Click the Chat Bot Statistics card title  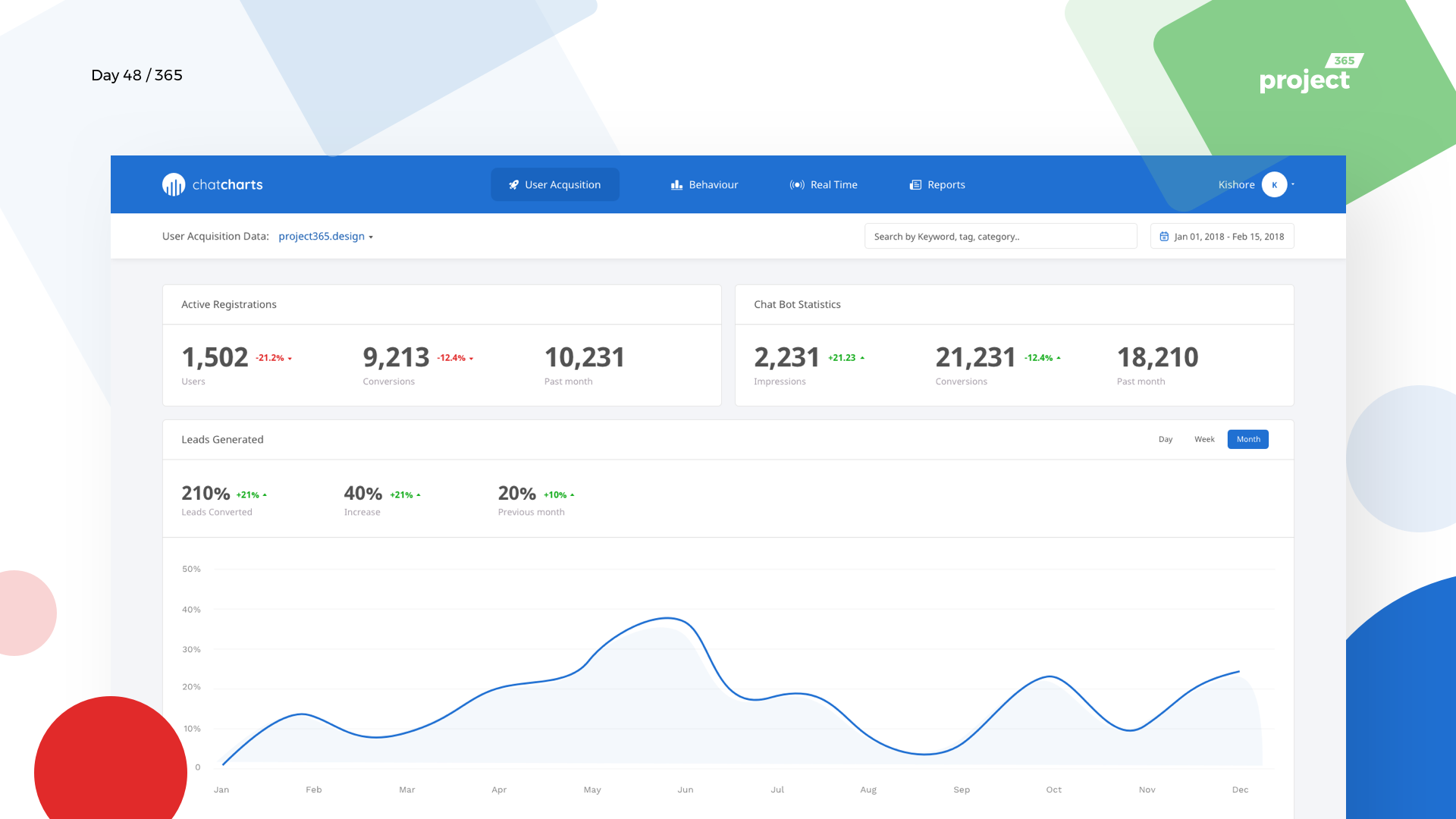(x=797, y=304)
